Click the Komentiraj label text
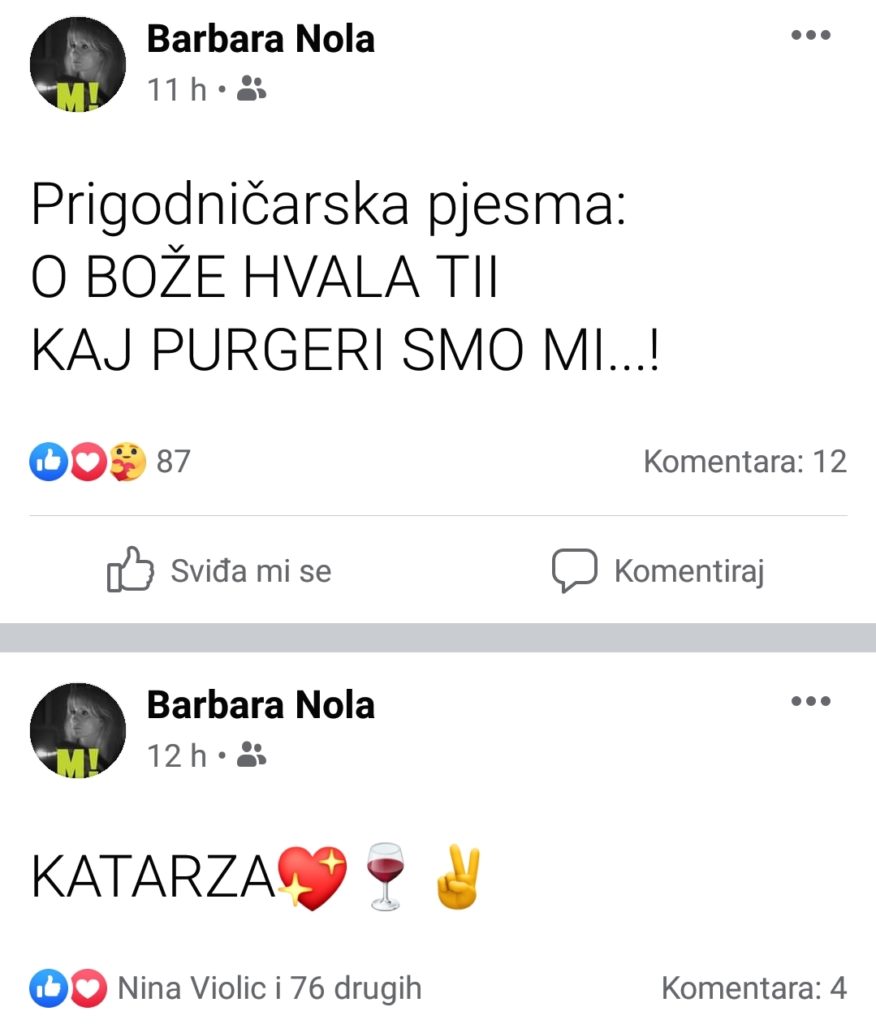Image resolution: width=876 pixels, height=1024 pixels. pyautogui.click(x=689, y=571)
